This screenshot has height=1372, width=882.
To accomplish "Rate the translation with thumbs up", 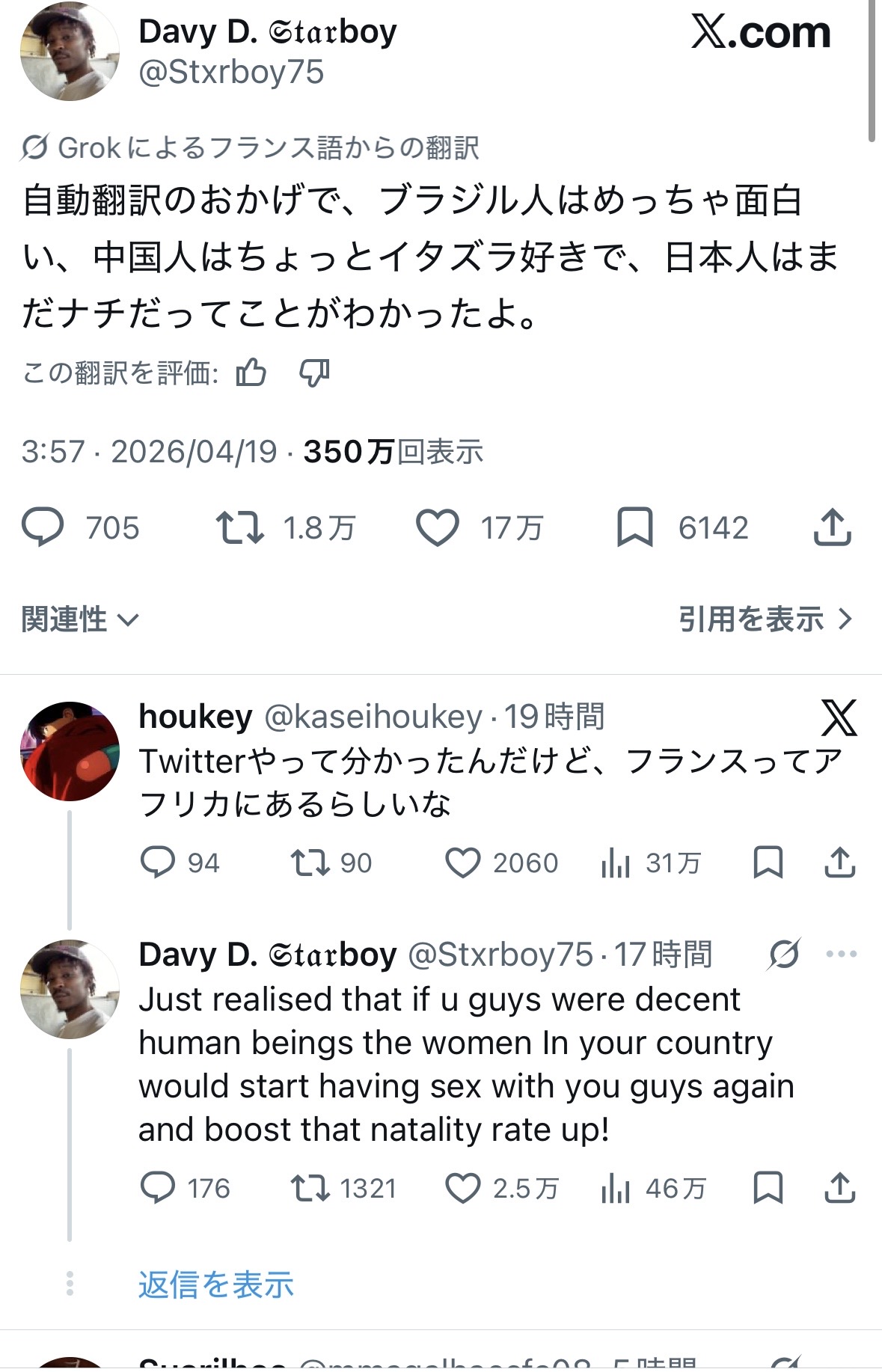I will tap(251, 372).
